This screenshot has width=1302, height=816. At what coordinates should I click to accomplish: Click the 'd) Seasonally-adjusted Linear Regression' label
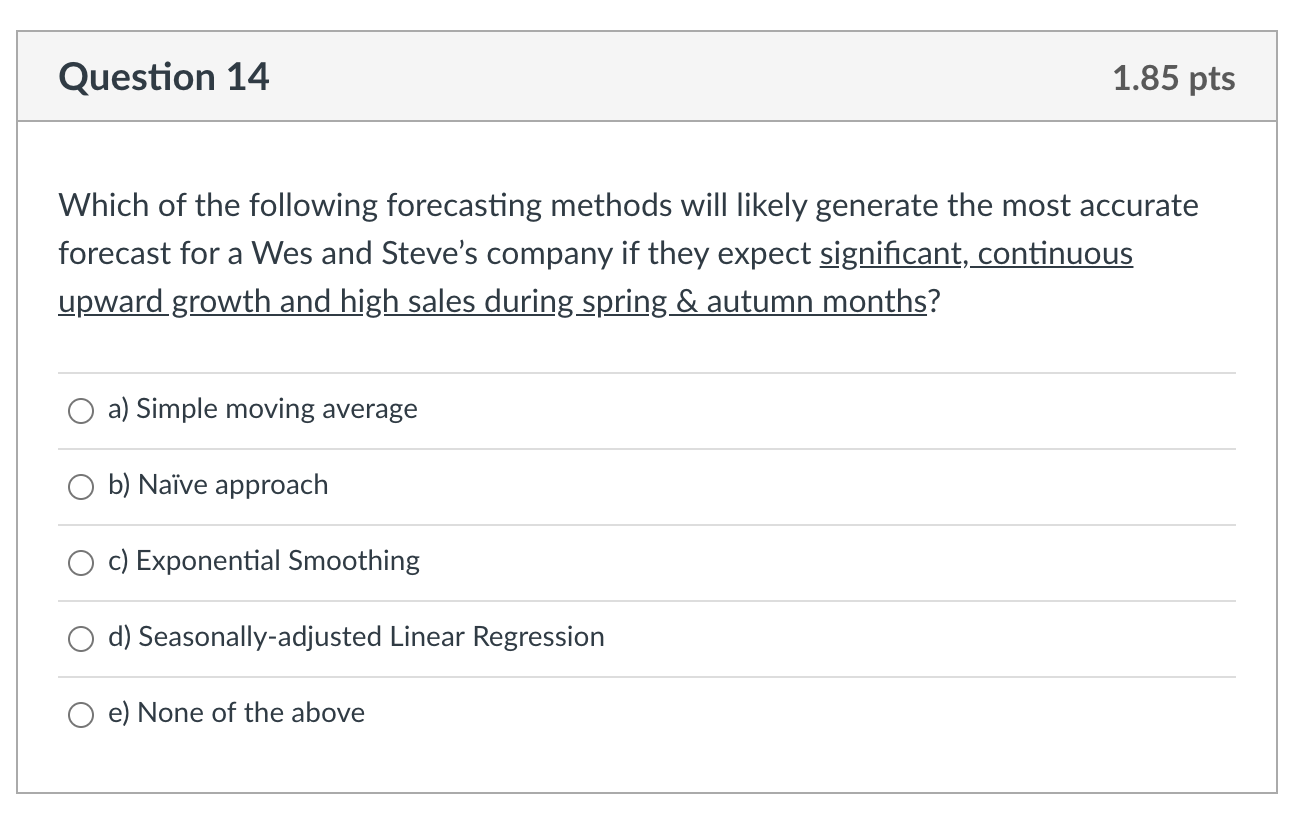[x=356, y=637]
